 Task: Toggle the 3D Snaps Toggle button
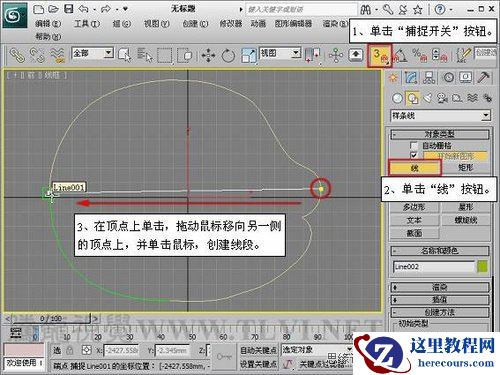(x=379, y=55)
